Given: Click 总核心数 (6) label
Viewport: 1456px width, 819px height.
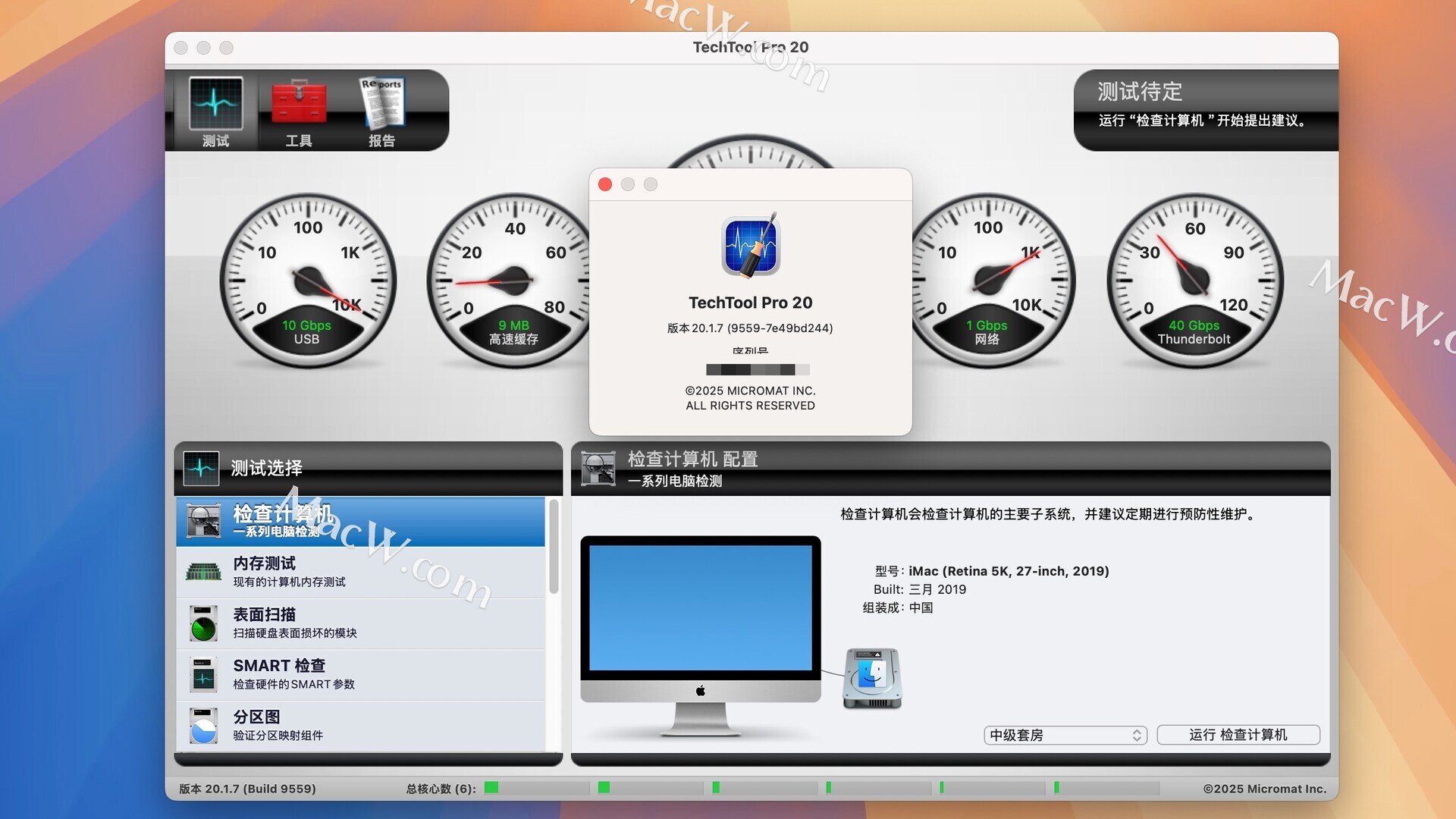Looking at the screenshot, I should click(441, 789).
